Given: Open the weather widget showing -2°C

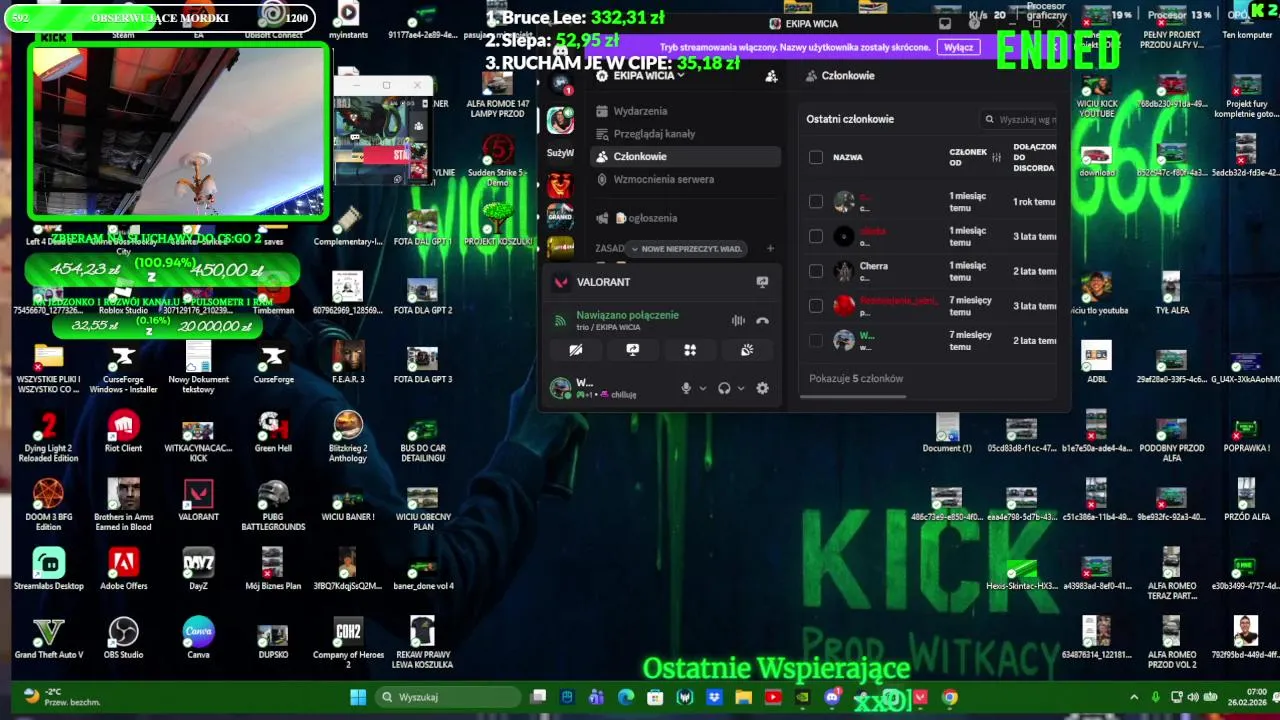Looking at the screenshot, I should coord(62,697).
